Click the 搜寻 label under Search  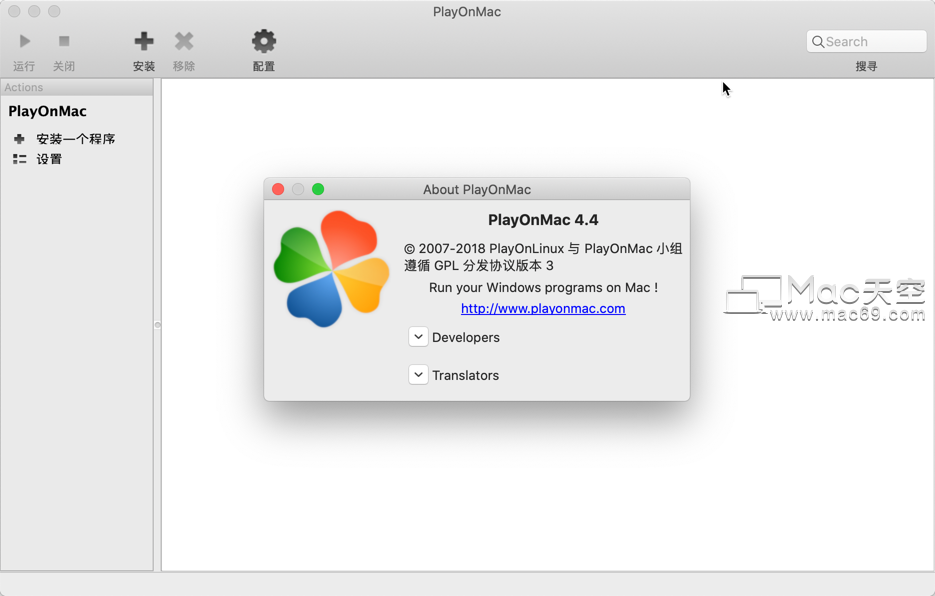click(x=866, y=66)
